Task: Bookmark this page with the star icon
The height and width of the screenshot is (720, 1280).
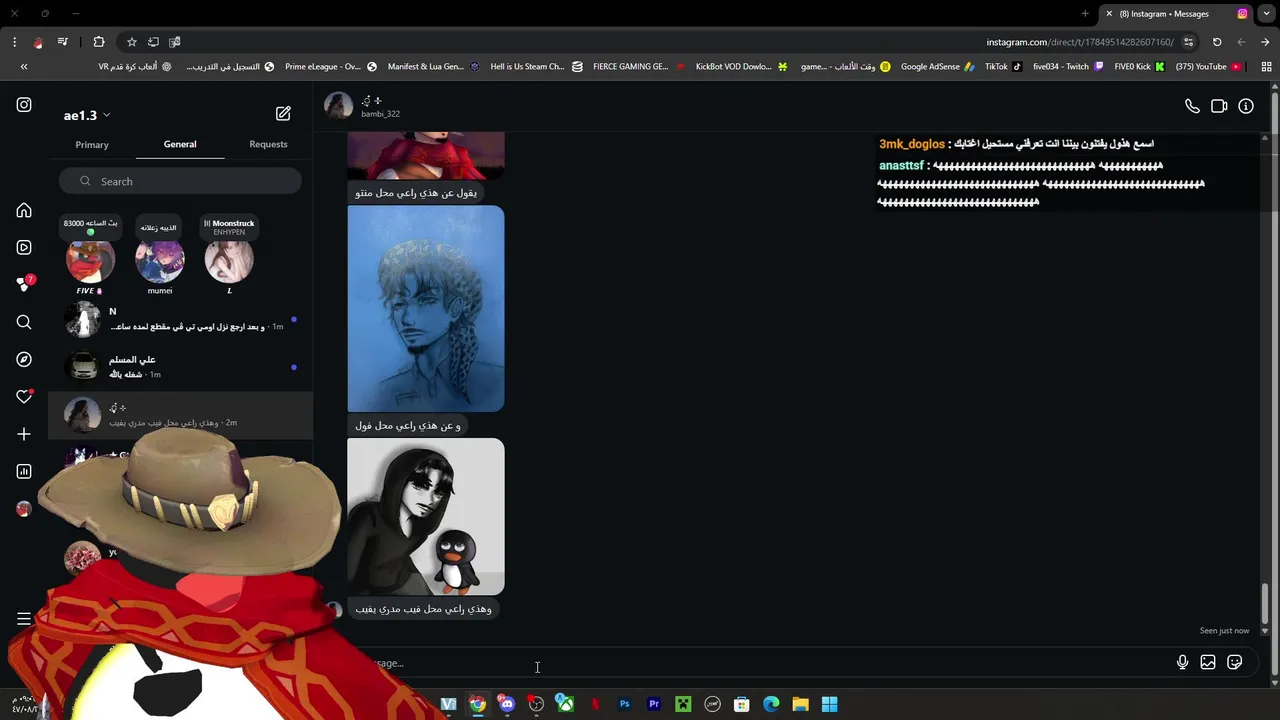Action: [131, 42]
